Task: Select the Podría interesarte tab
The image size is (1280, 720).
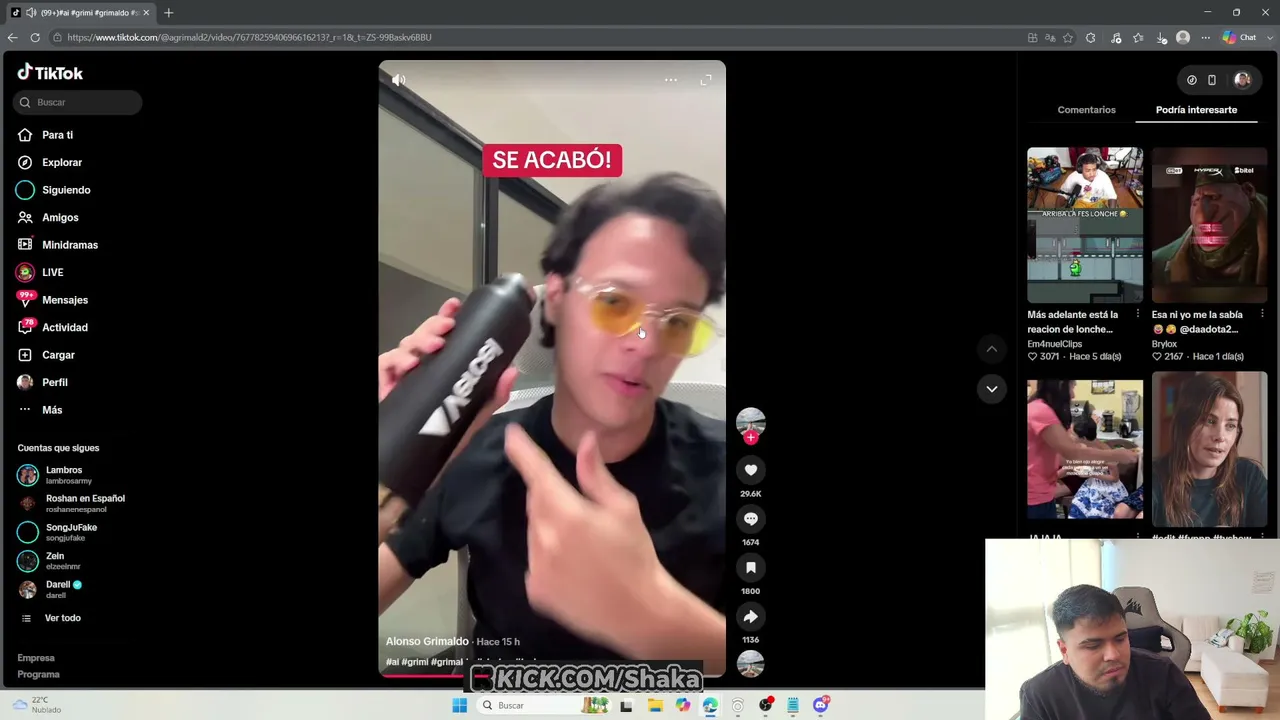Action: (x=1196, y=110)
